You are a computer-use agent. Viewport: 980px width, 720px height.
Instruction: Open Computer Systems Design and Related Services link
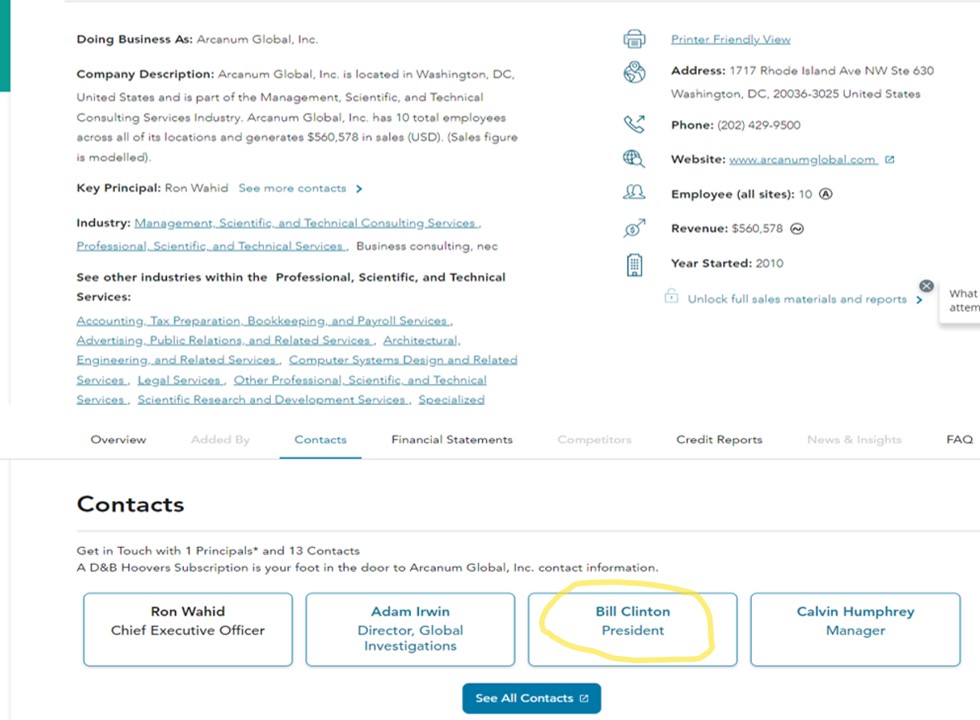point(403,360)
